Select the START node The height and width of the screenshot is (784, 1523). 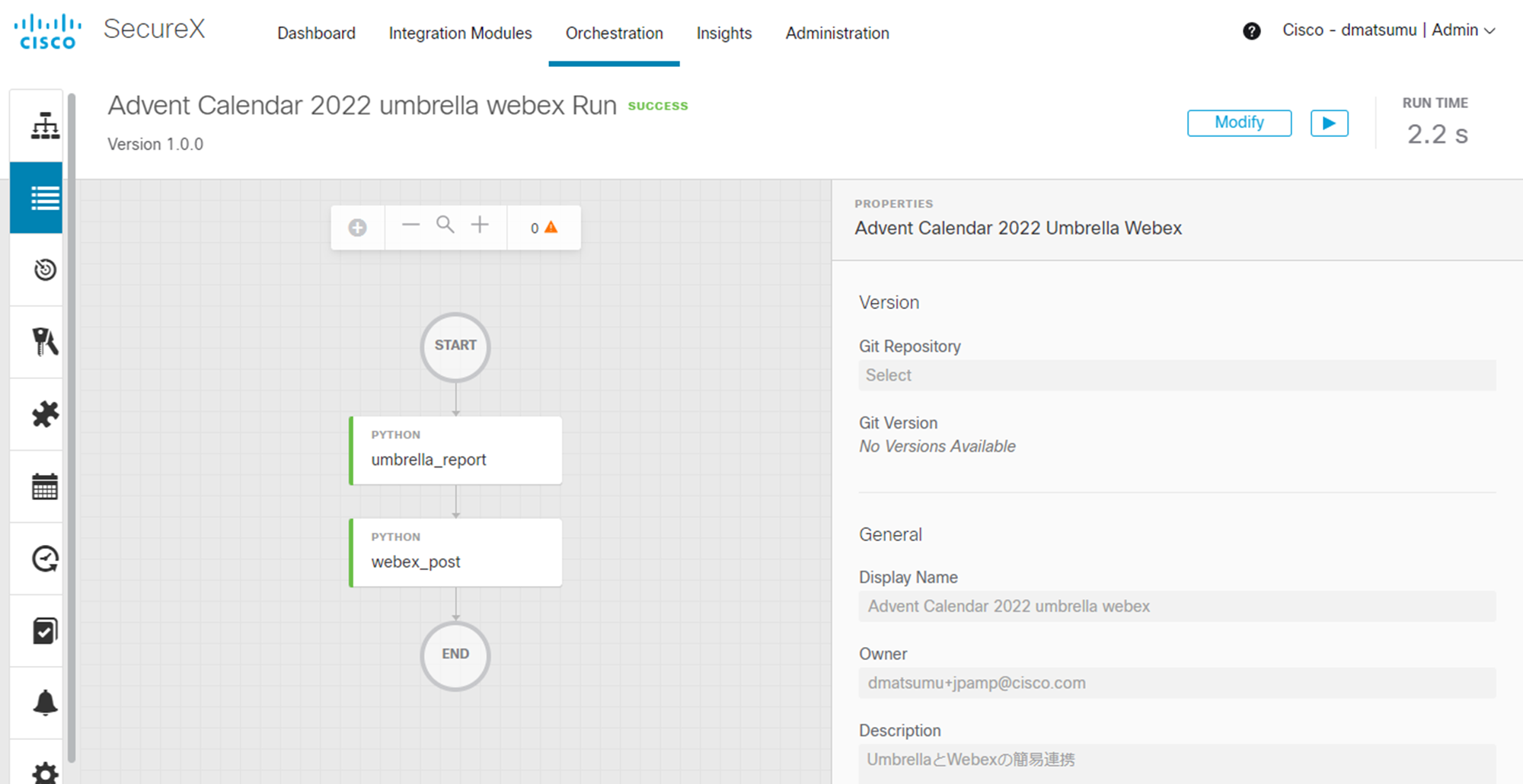click(x=455, y=347)
